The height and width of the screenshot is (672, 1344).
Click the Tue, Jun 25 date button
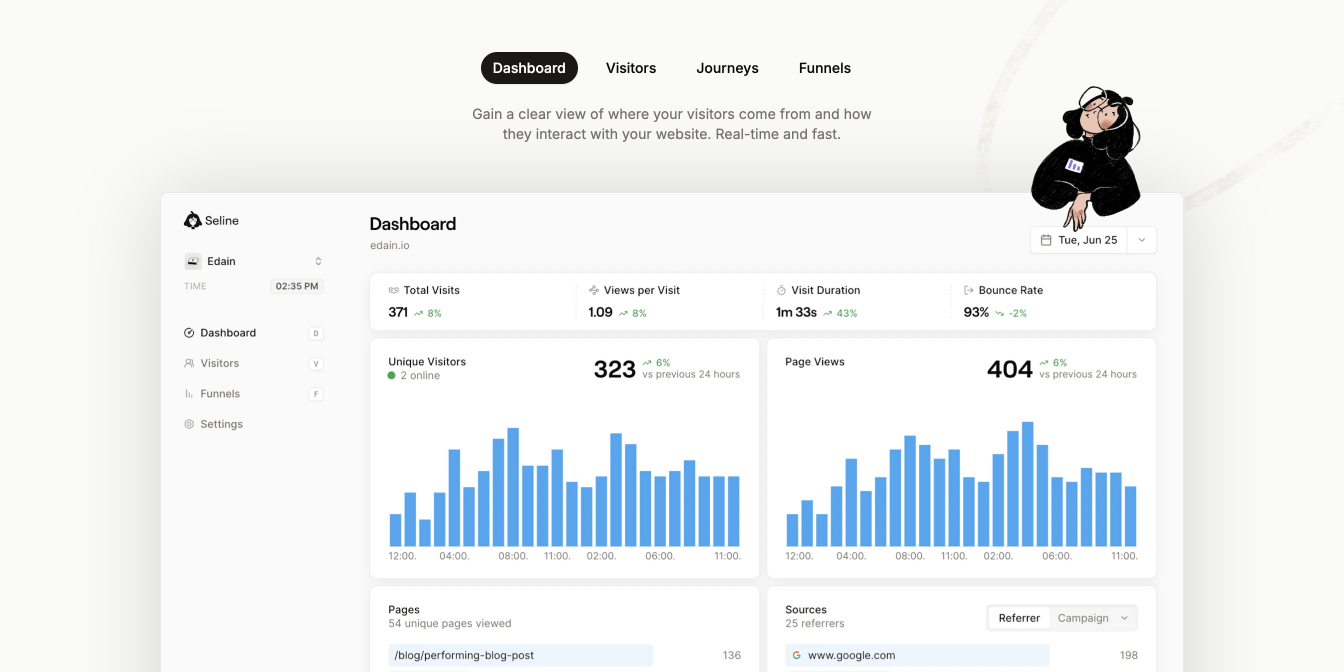[1079, 240]
